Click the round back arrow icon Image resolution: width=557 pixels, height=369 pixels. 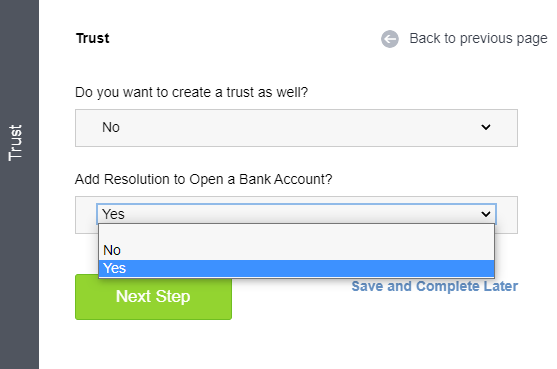tap(390, 39)
